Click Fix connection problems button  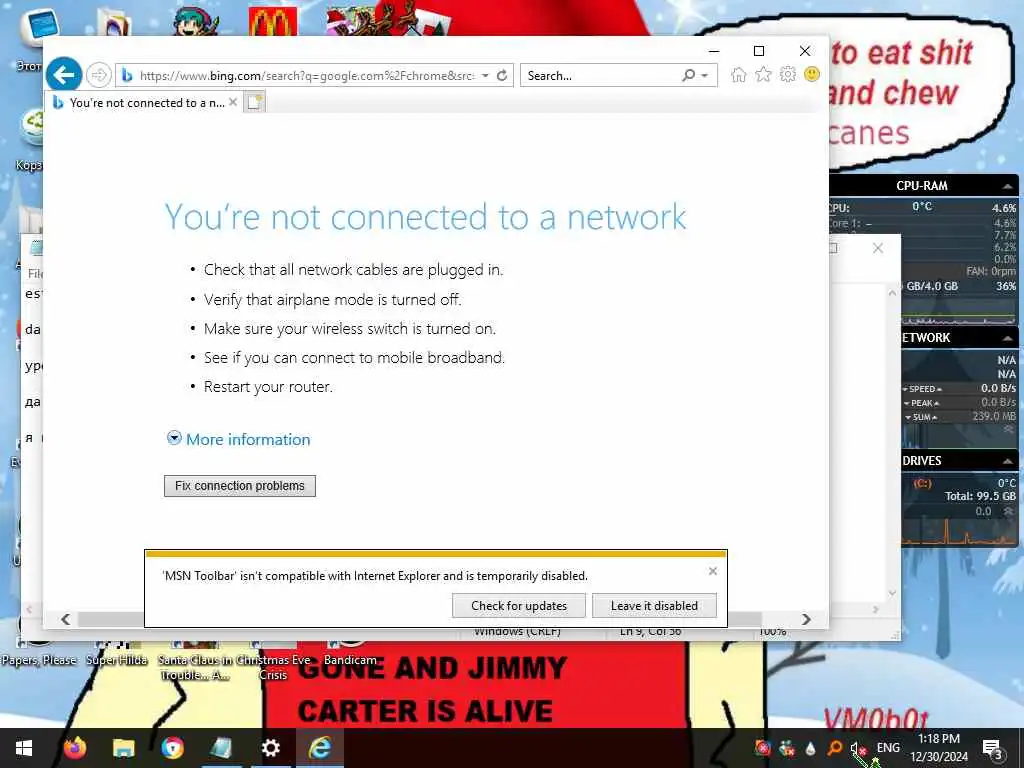pos(240,486)
